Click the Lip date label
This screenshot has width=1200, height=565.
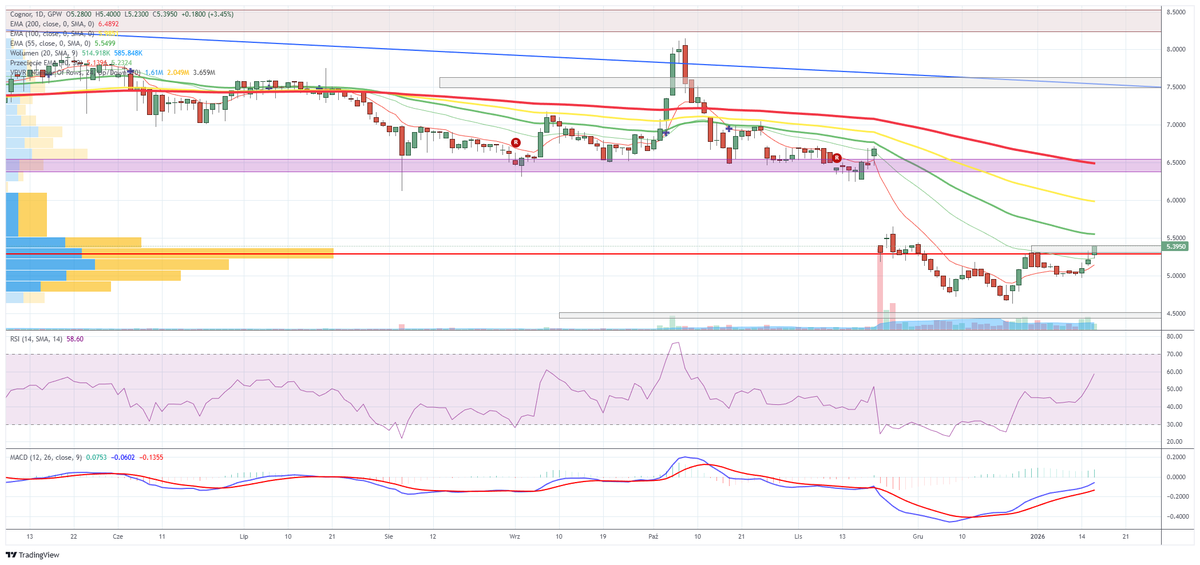coord(244,536)
